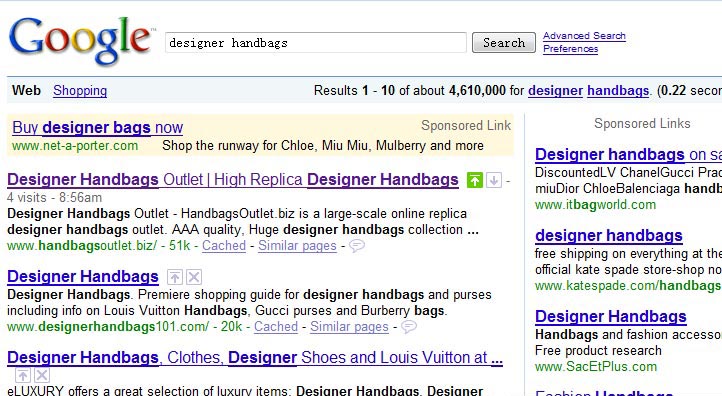722x396 pixels.
Task: Select the Web tab
Action: tap(26, 90)
